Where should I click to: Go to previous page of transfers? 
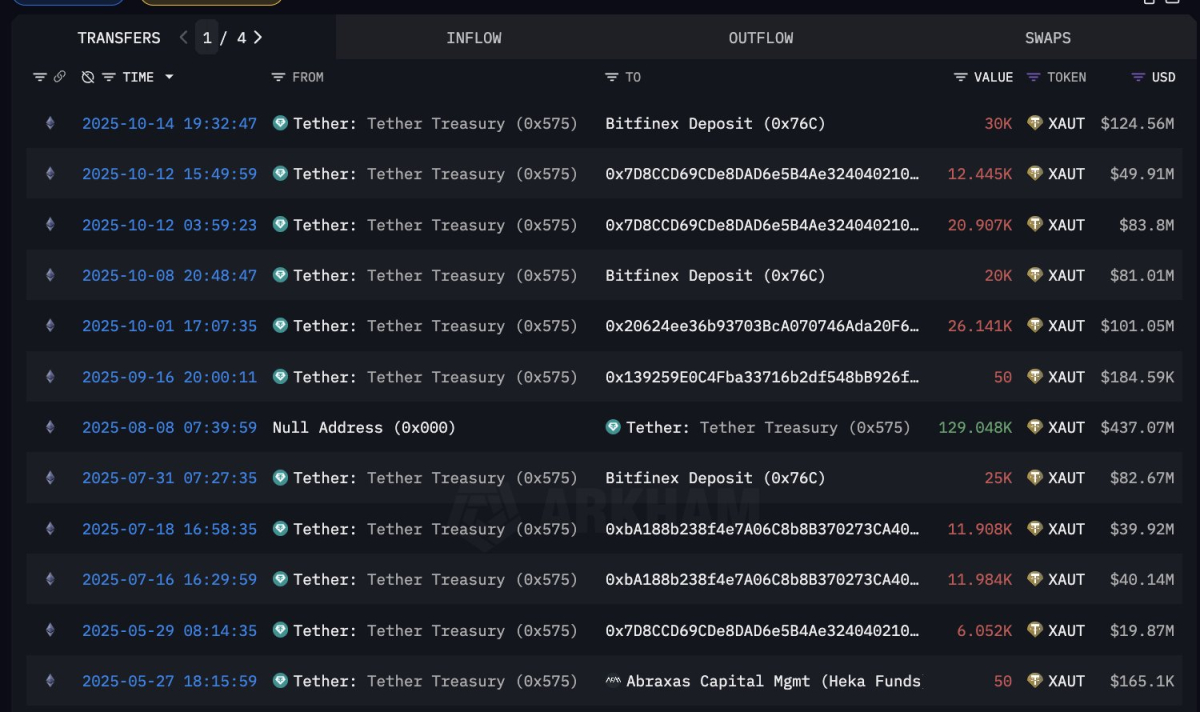(x=183, y=38)
